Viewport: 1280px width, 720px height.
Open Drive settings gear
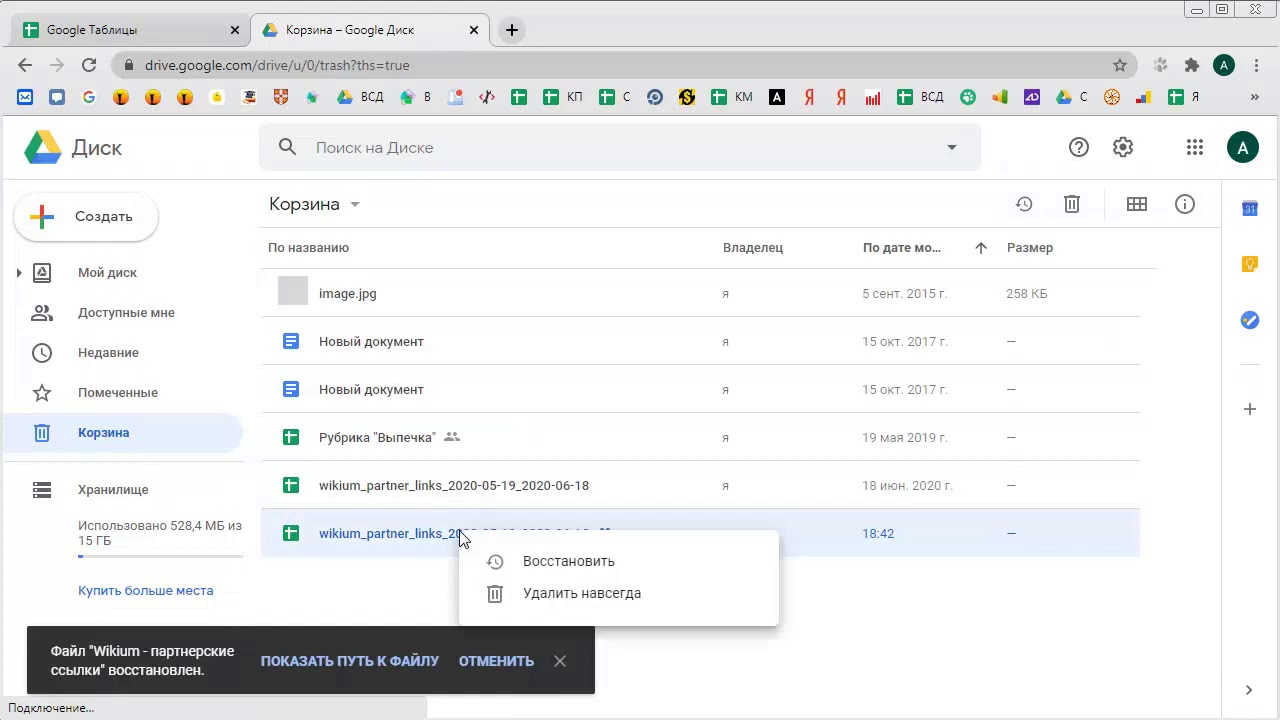1123,147
